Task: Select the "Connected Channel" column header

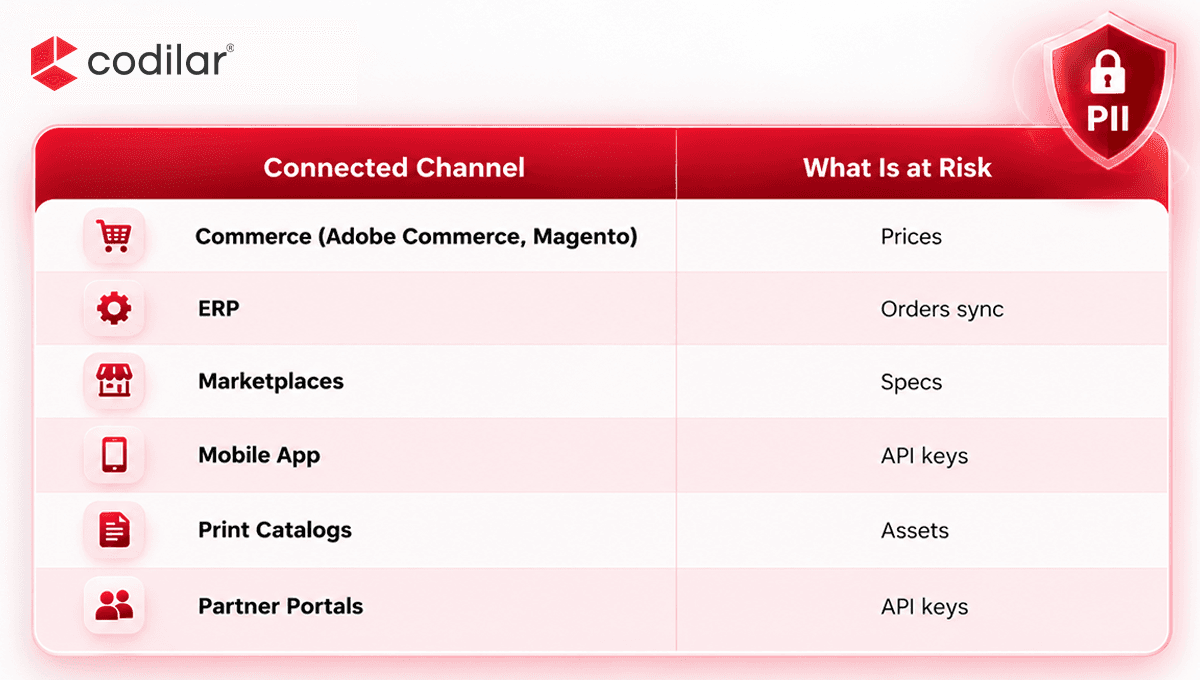Action: point(394,167)
